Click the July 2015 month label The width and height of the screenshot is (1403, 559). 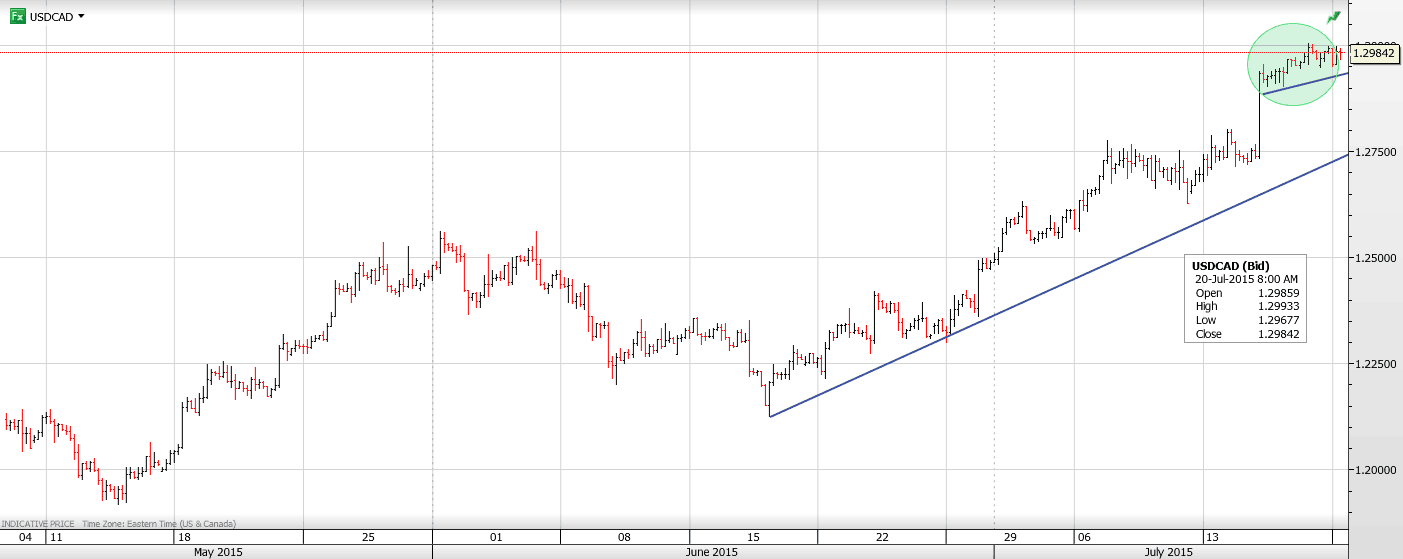tap(1166, 552)
